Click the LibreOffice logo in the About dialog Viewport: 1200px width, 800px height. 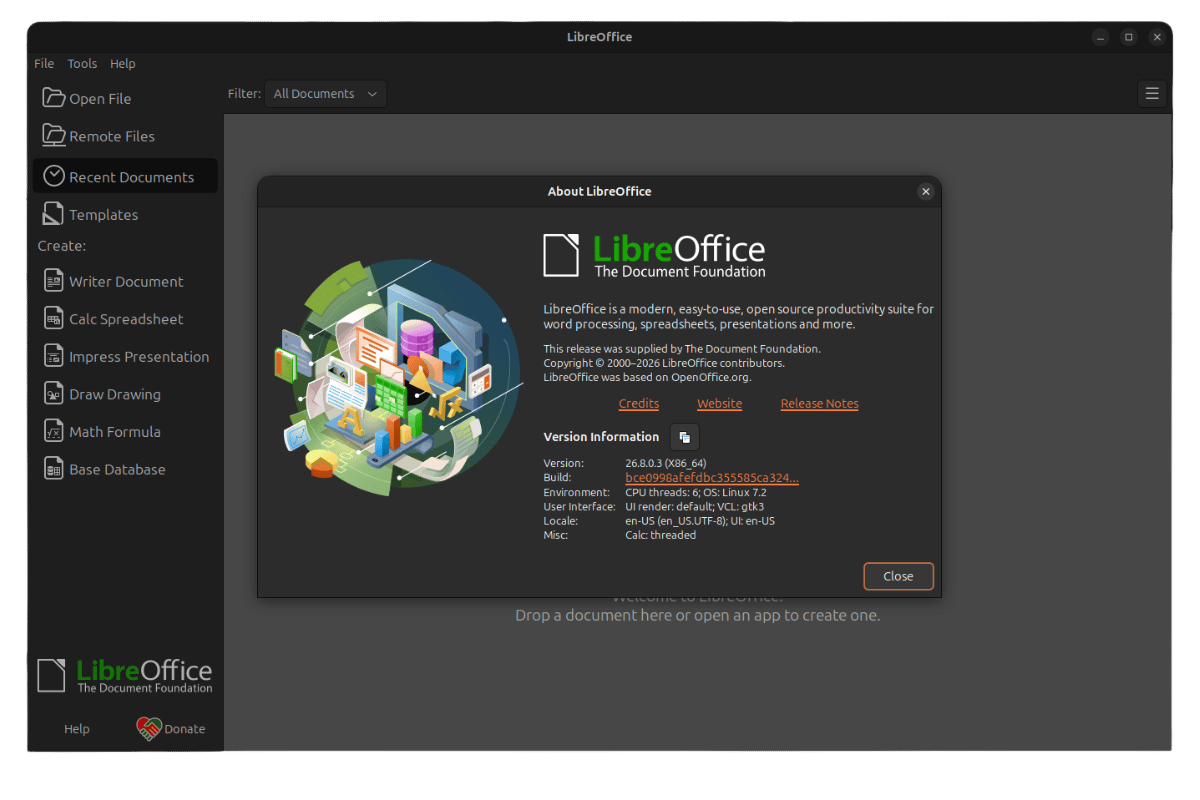click(654, 255)
